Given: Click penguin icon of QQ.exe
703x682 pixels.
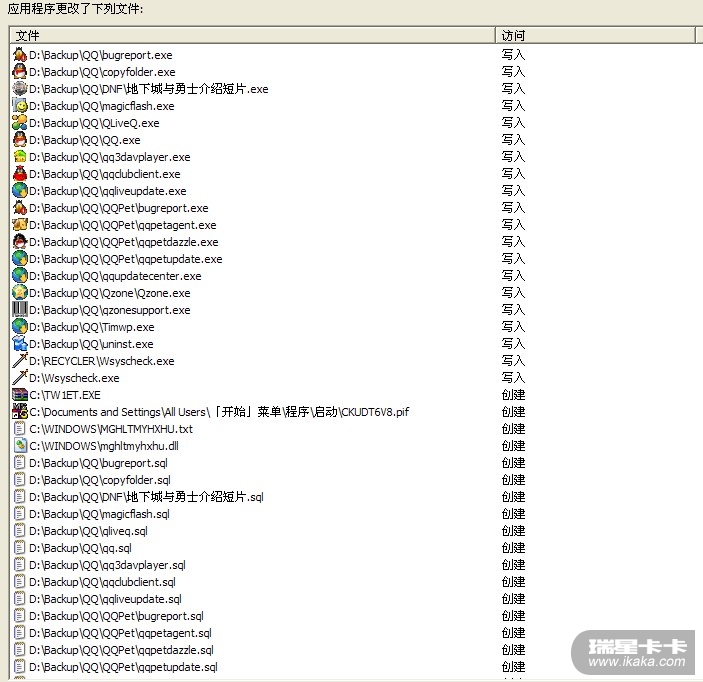Looking at the screenshot, I should pyautogui.click(x=20, y=140).
